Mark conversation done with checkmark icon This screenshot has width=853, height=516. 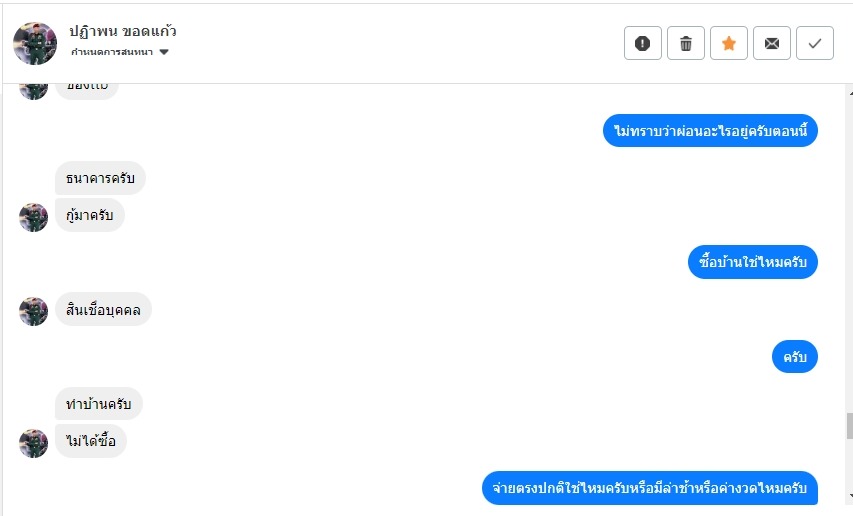(814, 43)
